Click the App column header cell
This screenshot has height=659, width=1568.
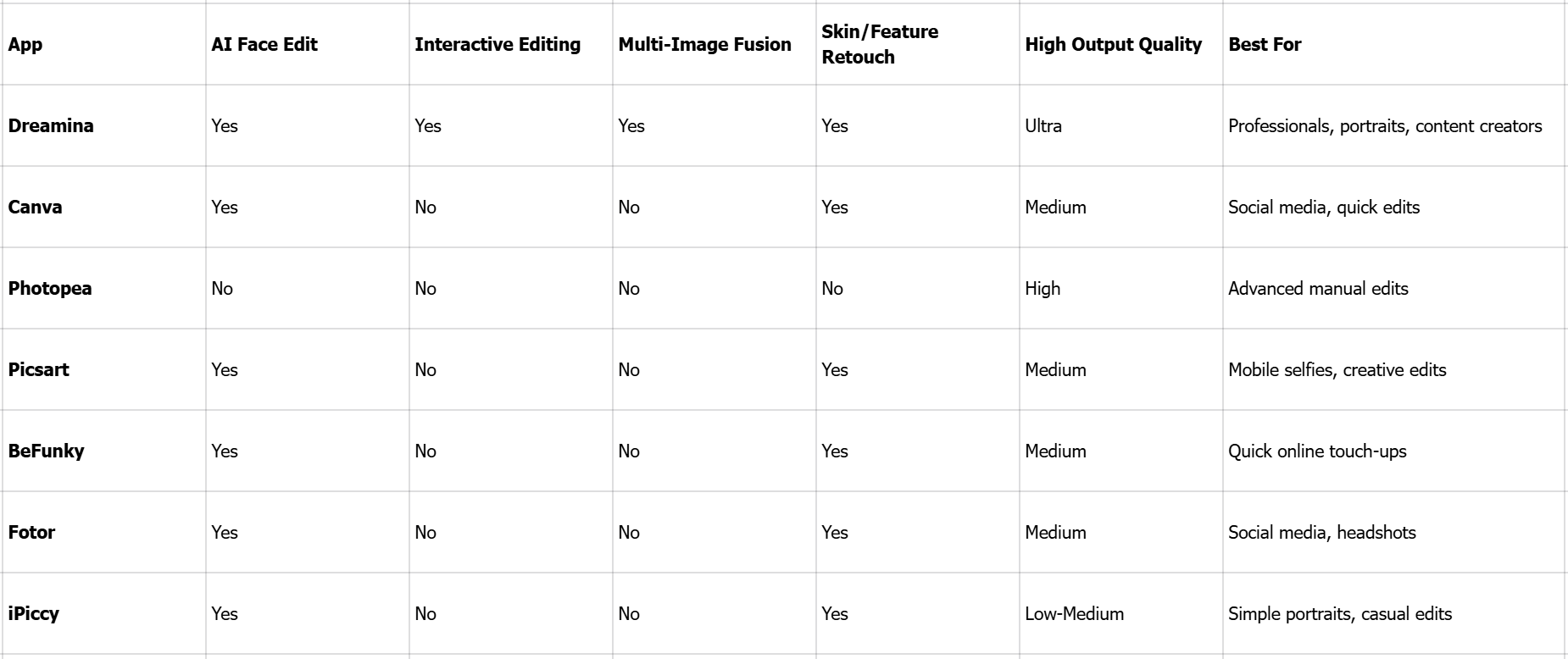coord(25,45)
